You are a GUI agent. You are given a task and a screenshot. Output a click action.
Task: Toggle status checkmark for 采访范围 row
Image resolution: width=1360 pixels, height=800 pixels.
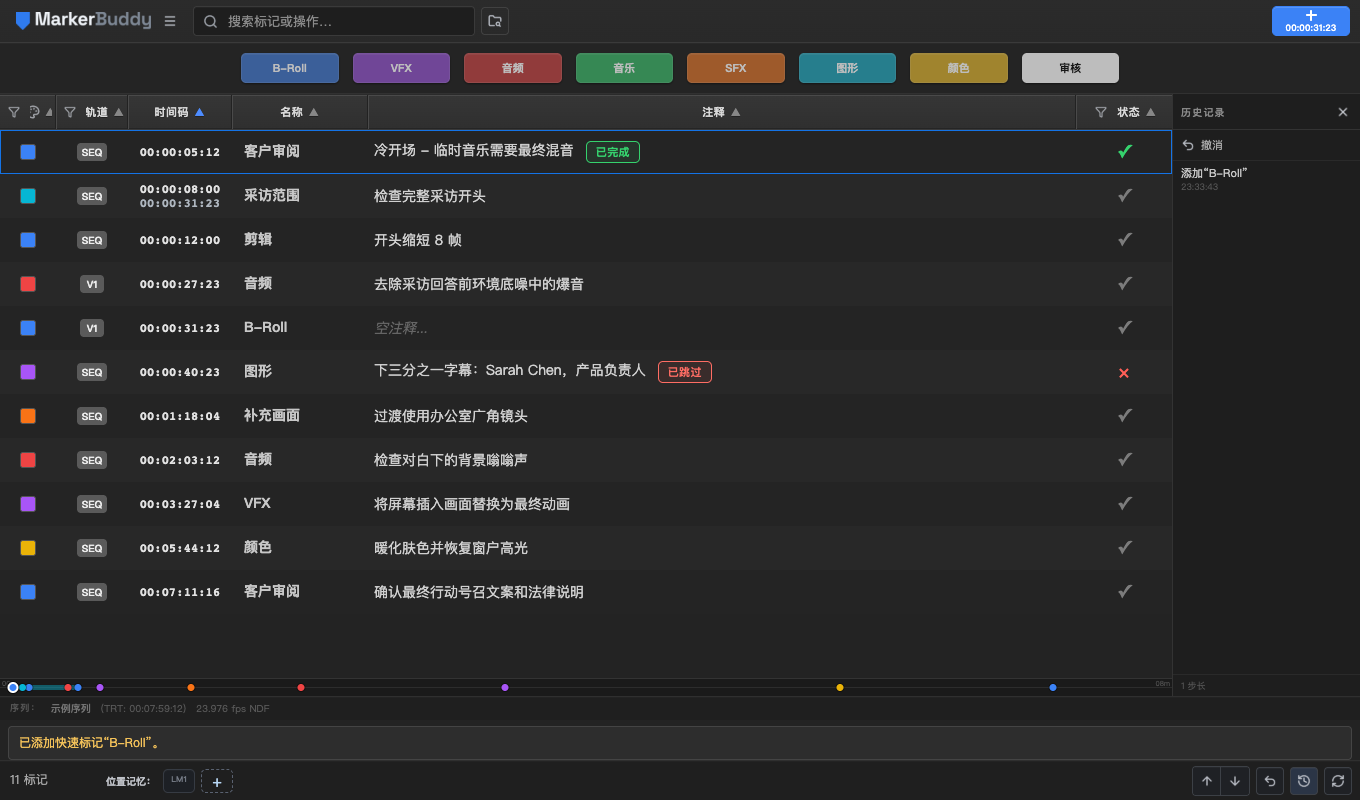1125,196
